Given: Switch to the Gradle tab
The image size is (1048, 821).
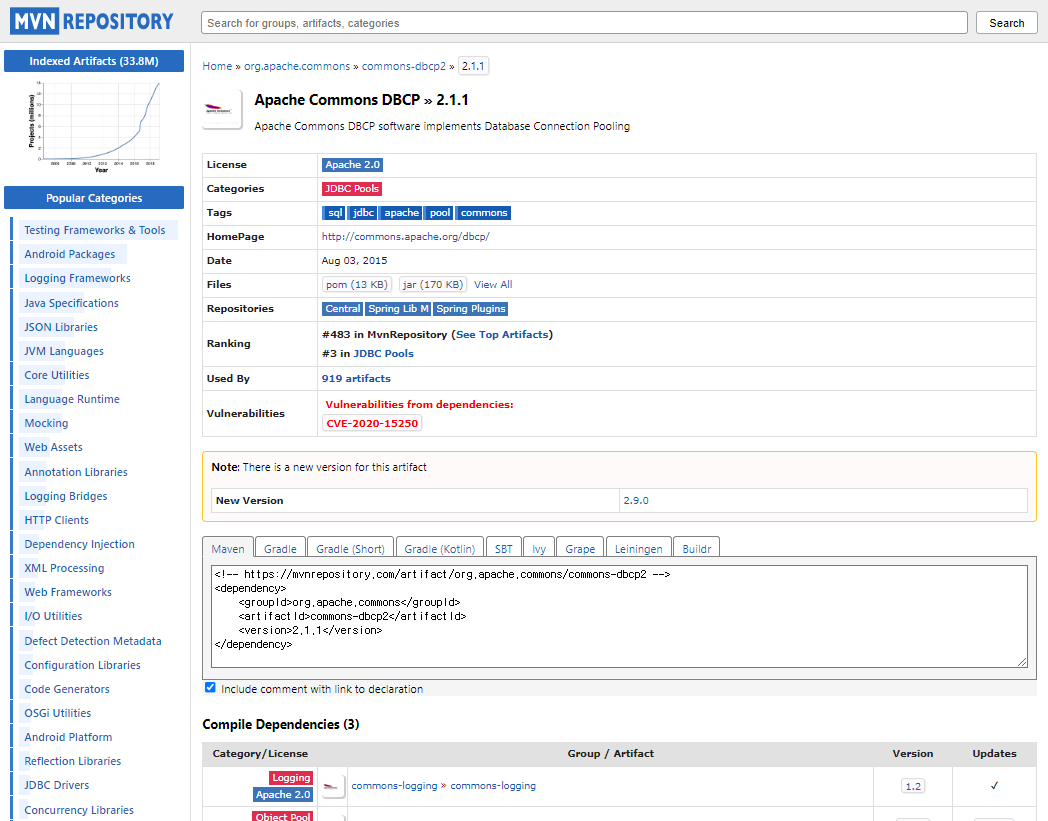Looking at the screenshot, I should pos(280,548).
